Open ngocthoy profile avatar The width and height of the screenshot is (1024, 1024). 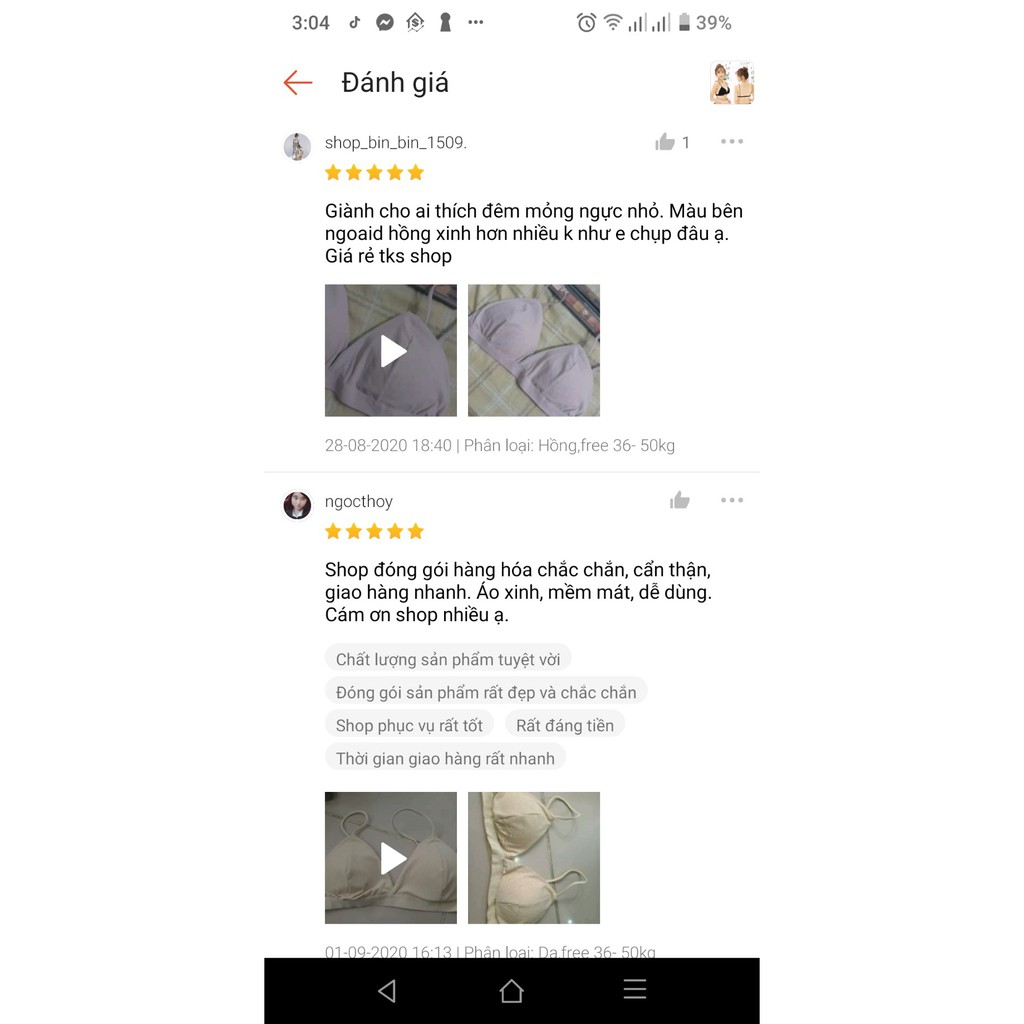tap(297, 505)
